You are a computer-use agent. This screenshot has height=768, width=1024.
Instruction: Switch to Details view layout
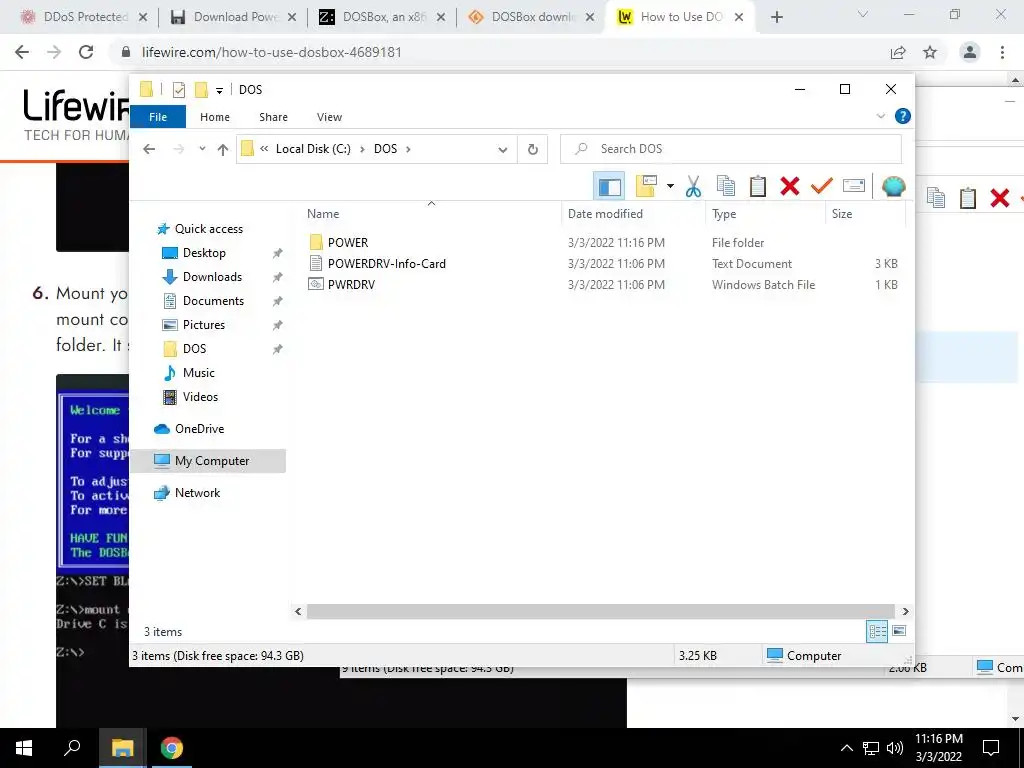pos(877,631)
